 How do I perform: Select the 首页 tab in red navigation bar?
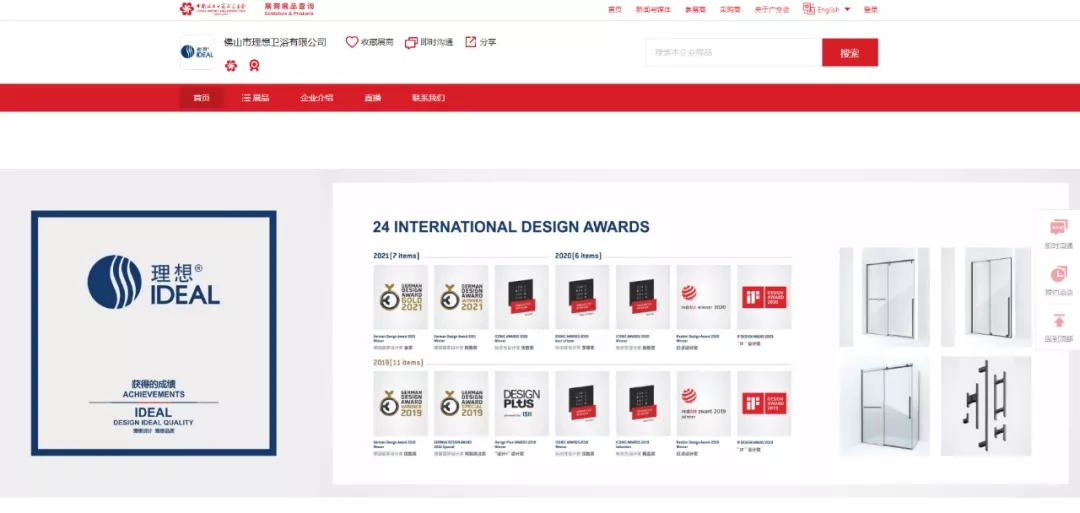pyautogui.click(x=201, y=98)
